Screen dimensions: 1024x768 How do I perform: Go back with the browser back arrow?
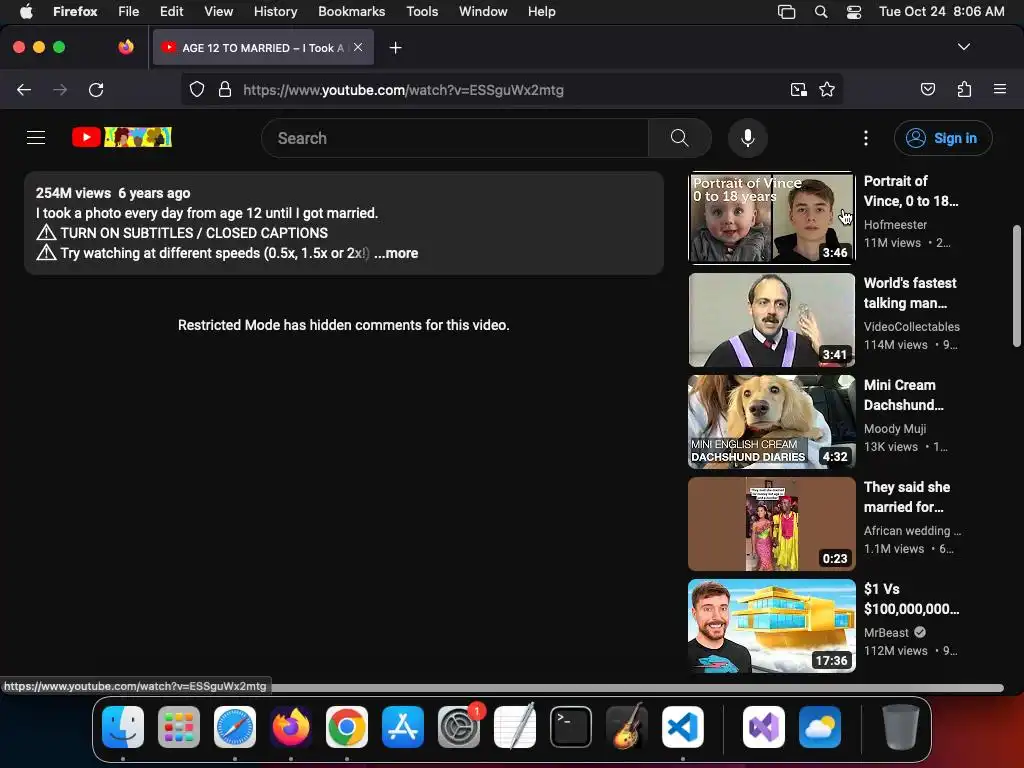24,90
